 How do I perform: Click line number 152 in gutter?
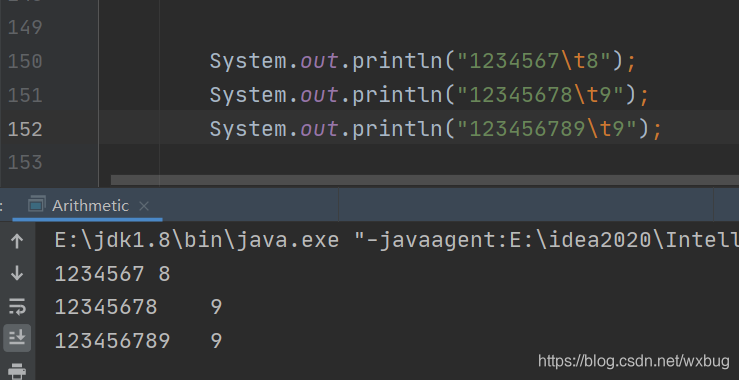coord(25,129)
